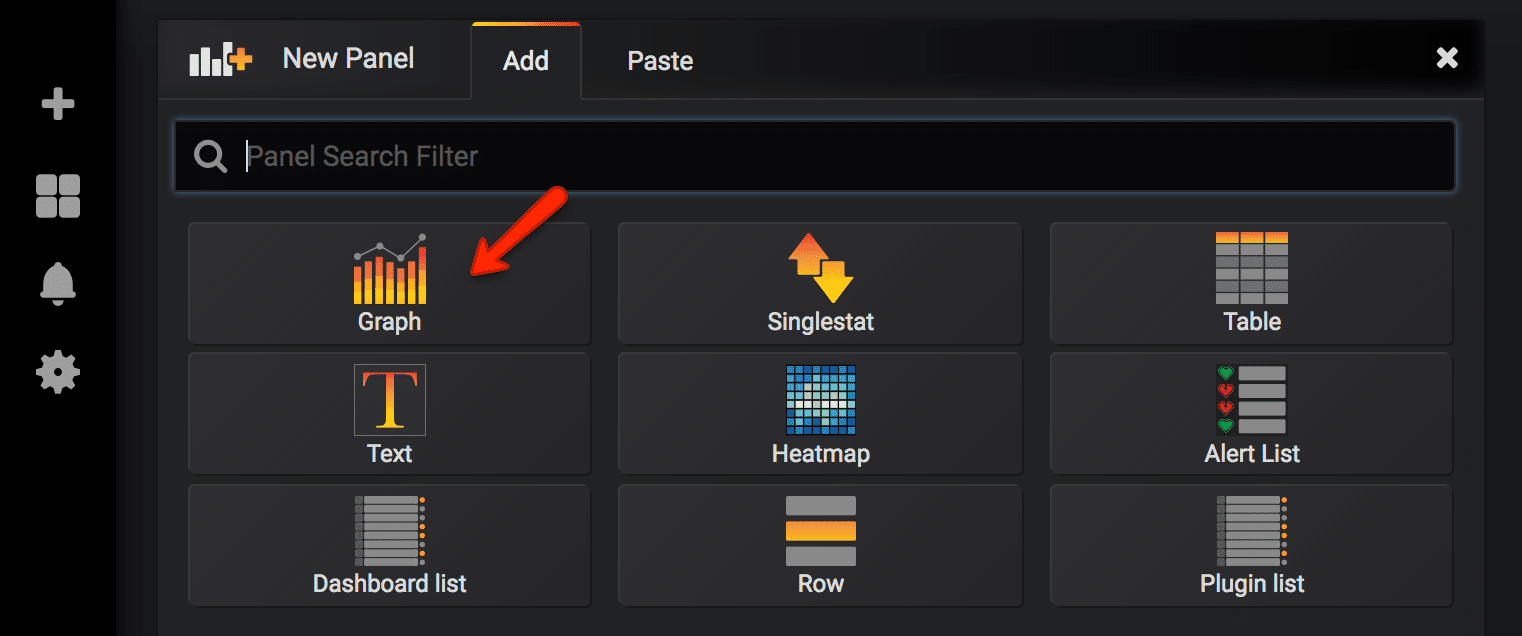Viewport: 1522px width, 636px height.
Task: Add an Alert List panel
Action: pos(1250,413)
